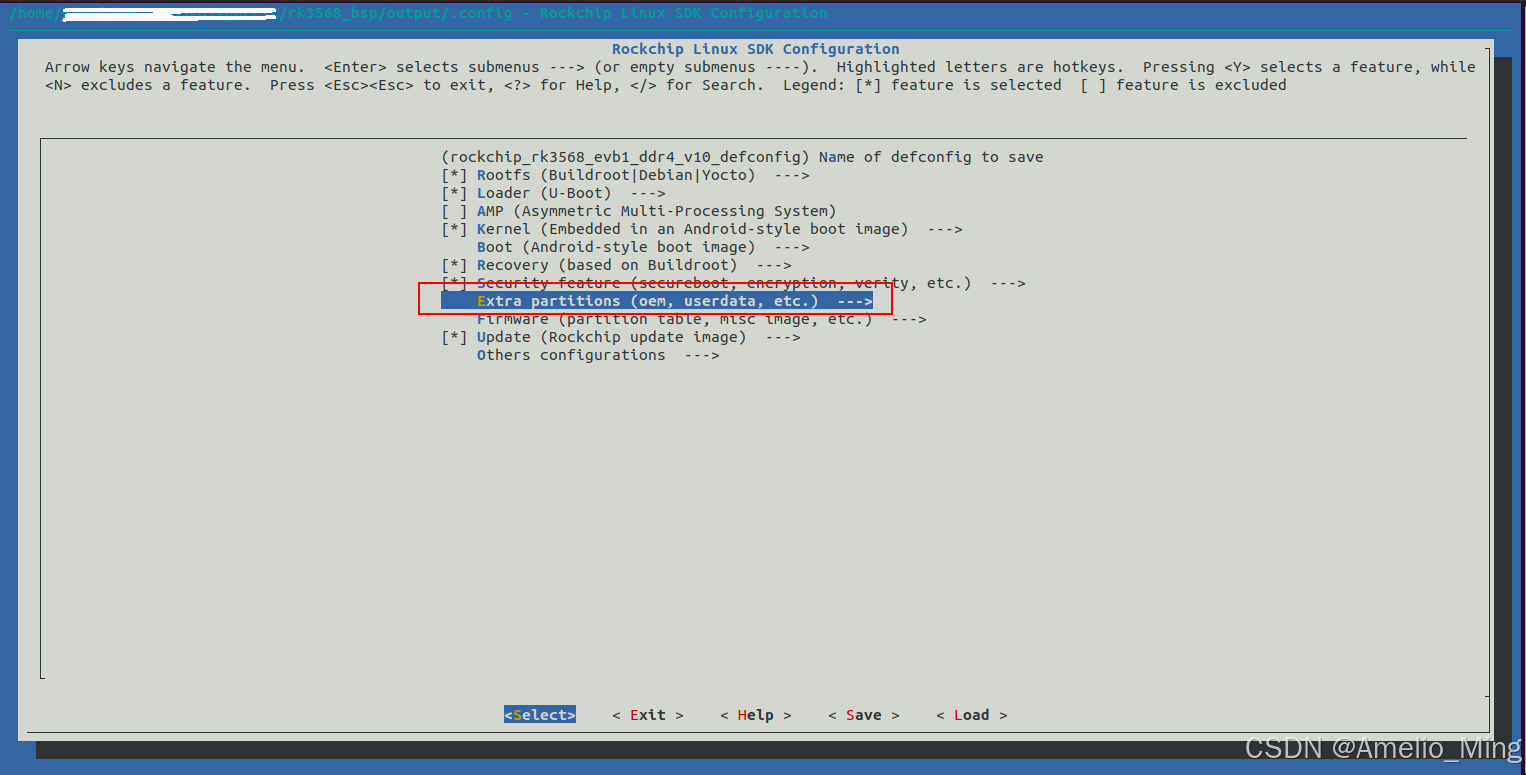Toggle the Loader (U-Boot) checkbox
The width and height of the screenshot is (1526, 775).
pyautogui.click(x=455, y=193)
